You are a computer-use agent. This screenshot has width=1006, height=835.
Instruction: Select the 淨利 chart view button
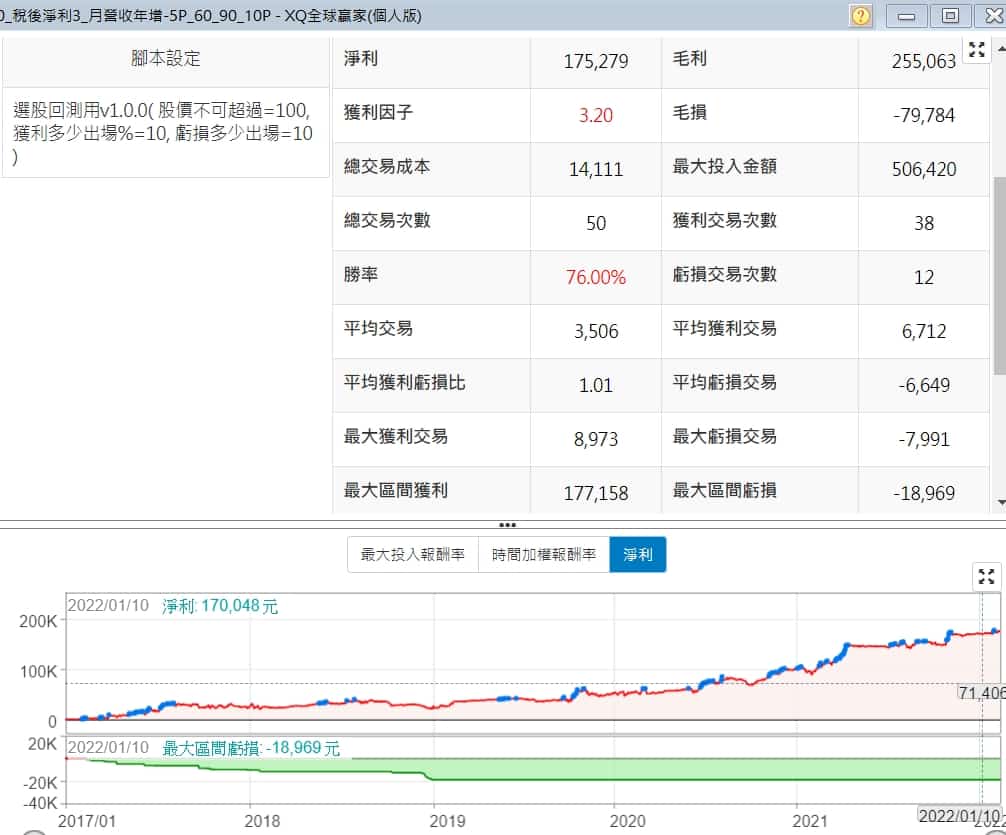(637, 555)
